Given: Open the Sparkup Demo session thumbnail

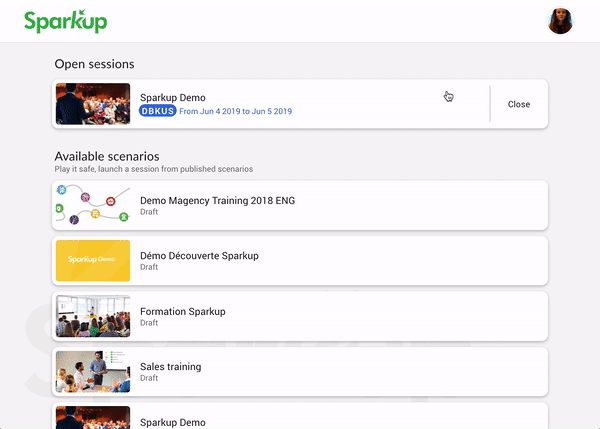Looking at the screenshot, I should coord(93,104).
